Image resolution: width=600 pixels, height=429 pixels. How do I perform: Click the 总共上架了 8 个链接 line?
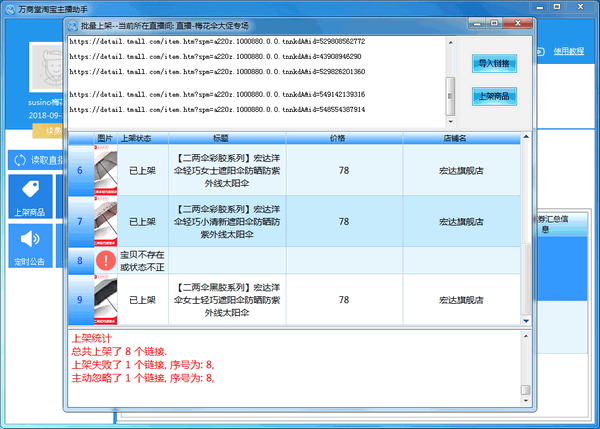[x=119, y=351]
